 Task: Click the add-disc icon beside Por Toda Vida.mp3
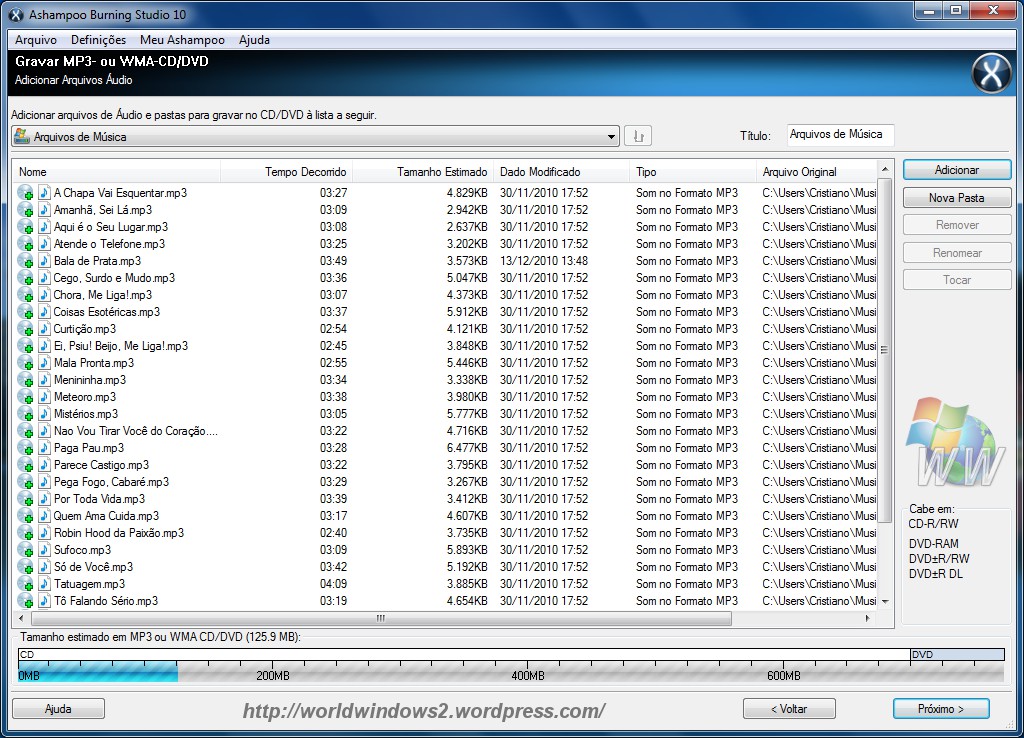coord(25,499)
